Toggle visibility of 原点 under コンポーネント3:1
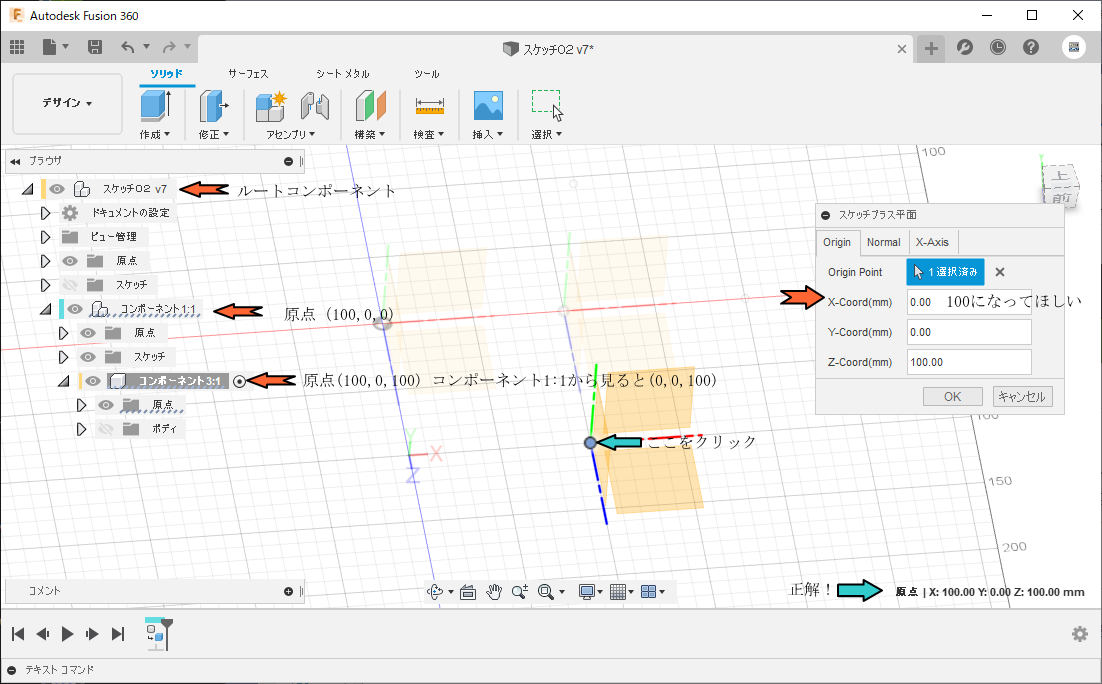Image resolution: width=1102 pixels, height=684 pixels. pyautogui.click(x=106, y=405)
